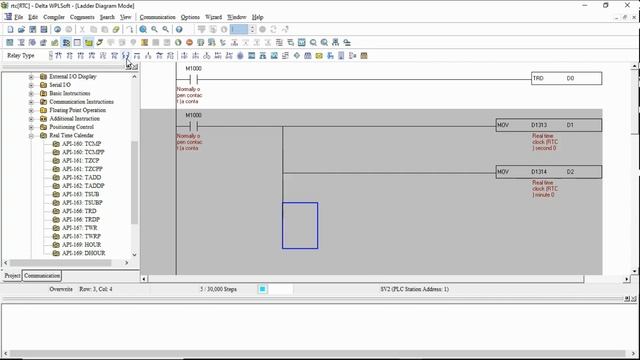Screen dimensions: 640x360
Task: Select the first rung's M1000 contact
Action: (x=193, y=80)
